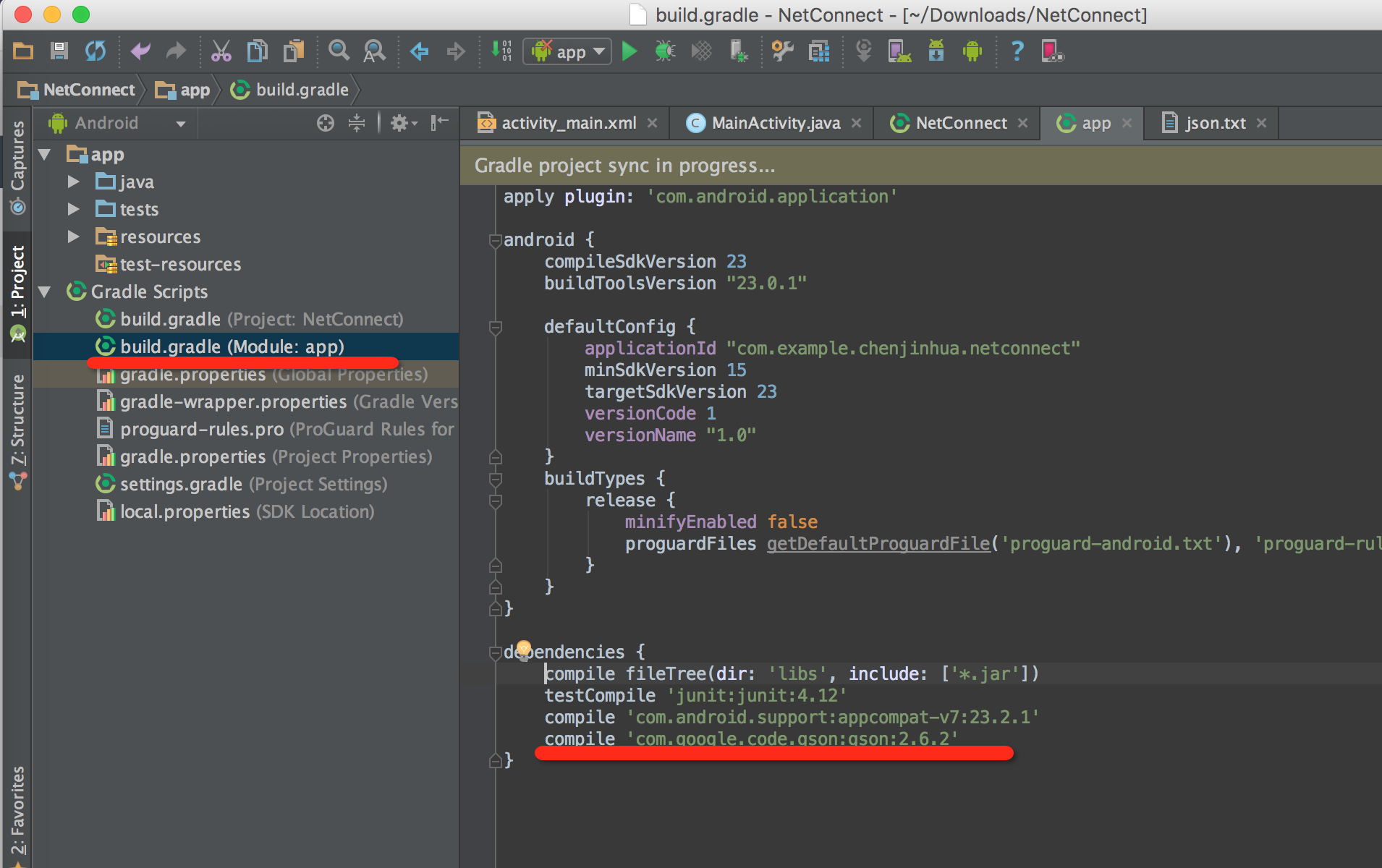Viewport: 1382px width, 868px height.
Task: Hide the project tool window
Action: 439,123
